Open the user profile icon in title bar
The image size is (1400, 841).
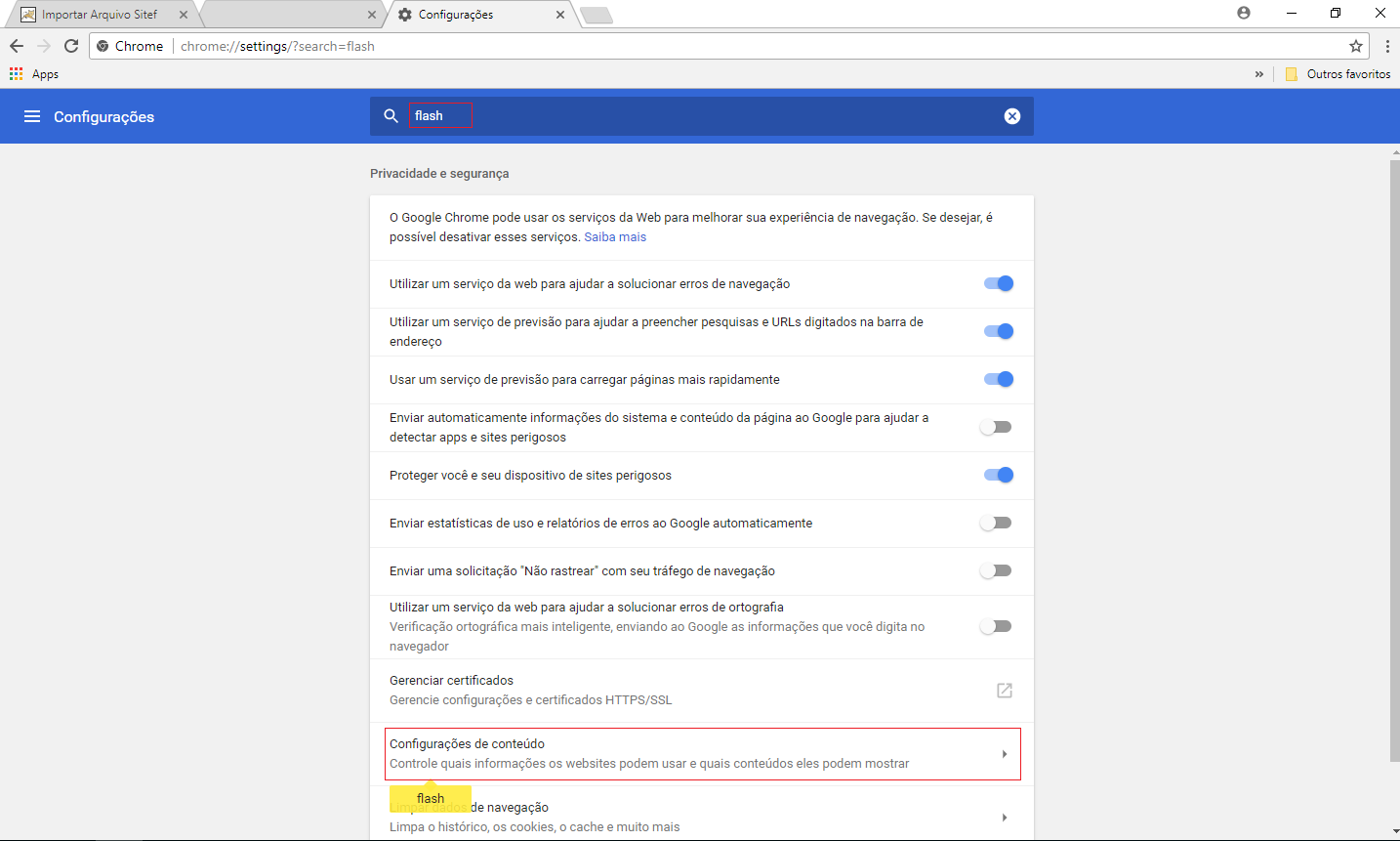[1243, 13]
